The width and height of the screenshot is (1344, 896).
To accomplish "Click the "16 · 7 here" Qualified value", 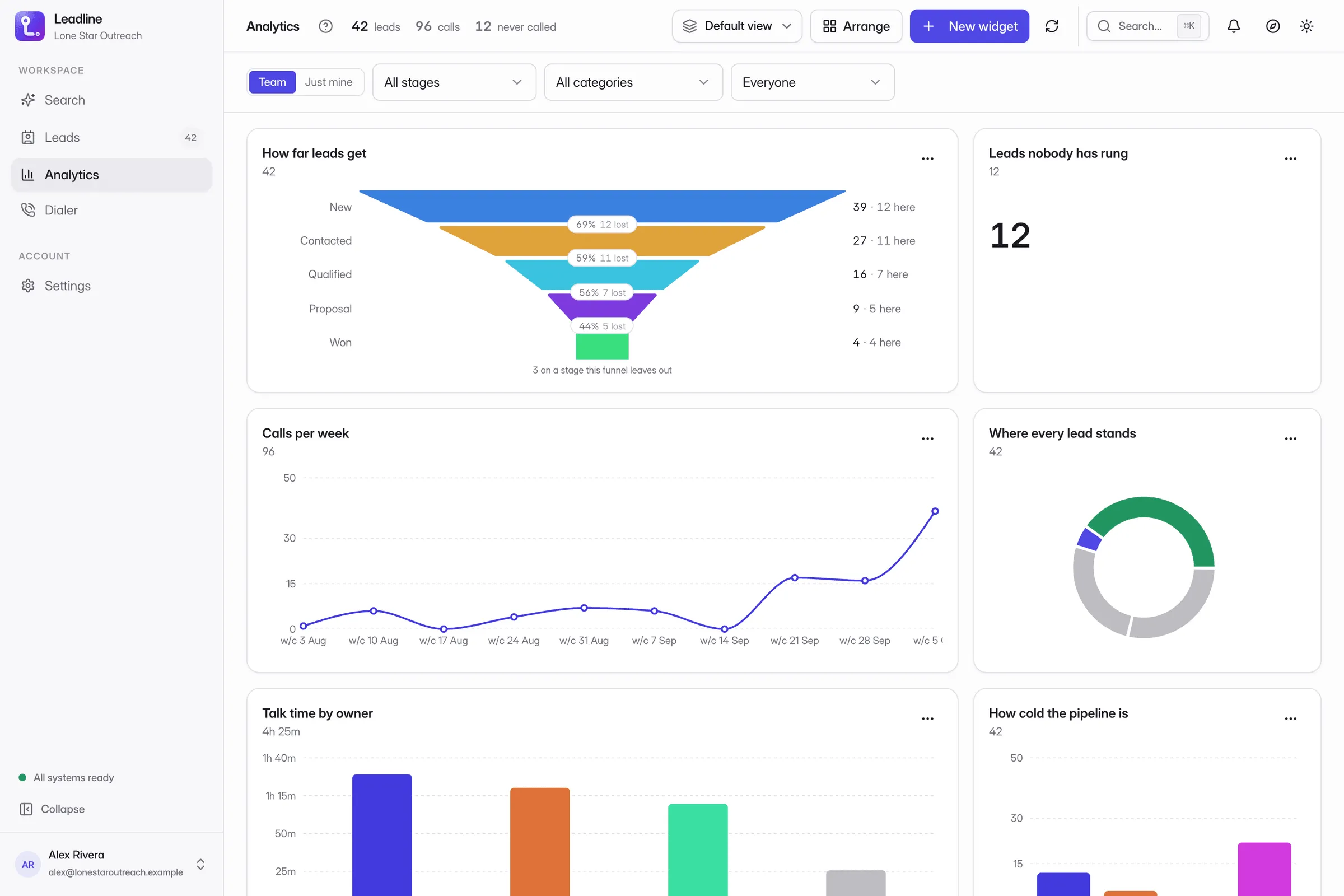I will coord(880,274).
